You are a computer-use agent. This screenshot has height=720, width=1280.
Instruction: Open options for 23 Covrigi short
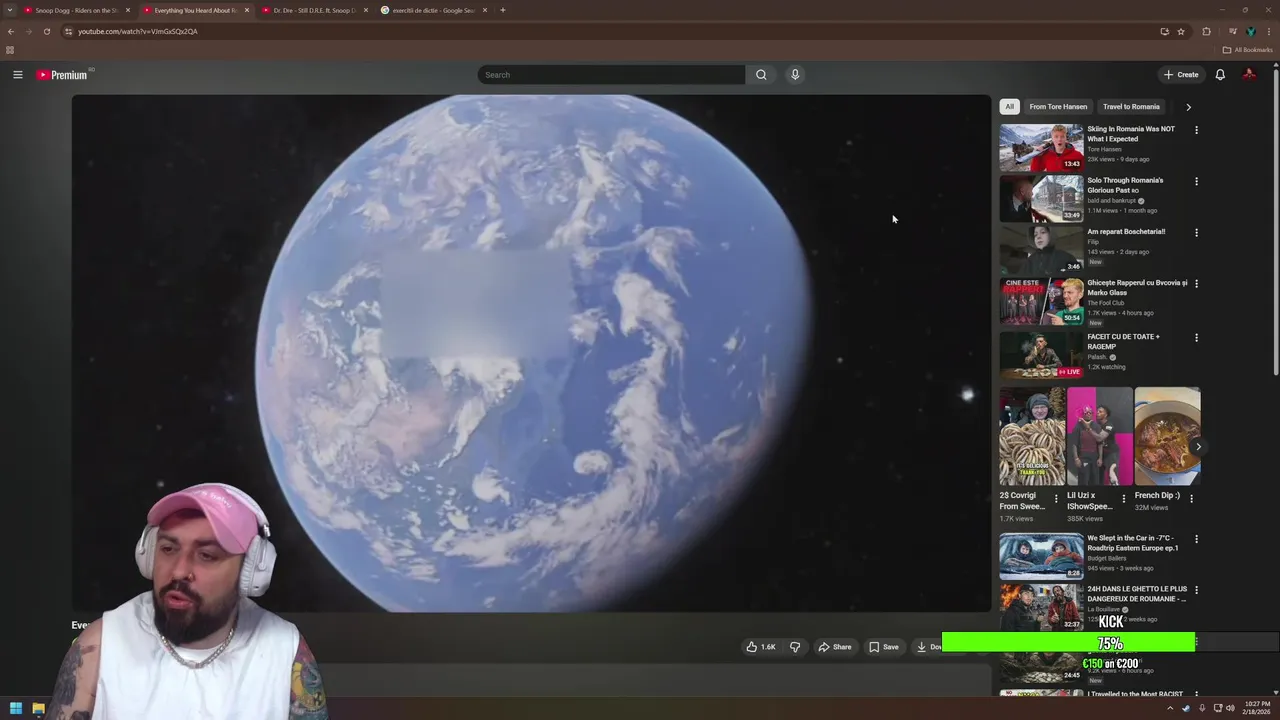tap(1056, 498)
